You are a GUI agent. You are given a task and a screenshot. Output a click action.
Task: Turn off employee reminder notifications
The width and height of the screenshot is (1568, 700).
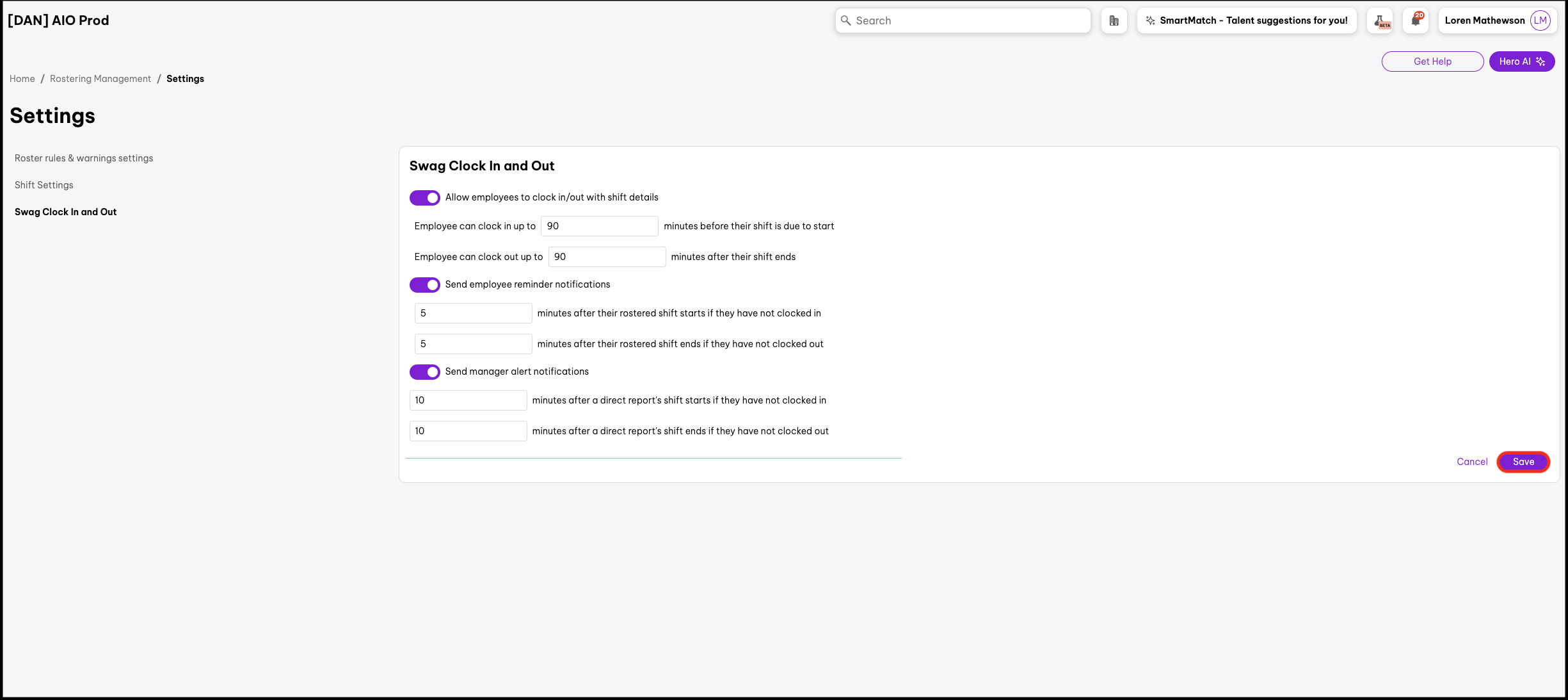tap(424, 285)
